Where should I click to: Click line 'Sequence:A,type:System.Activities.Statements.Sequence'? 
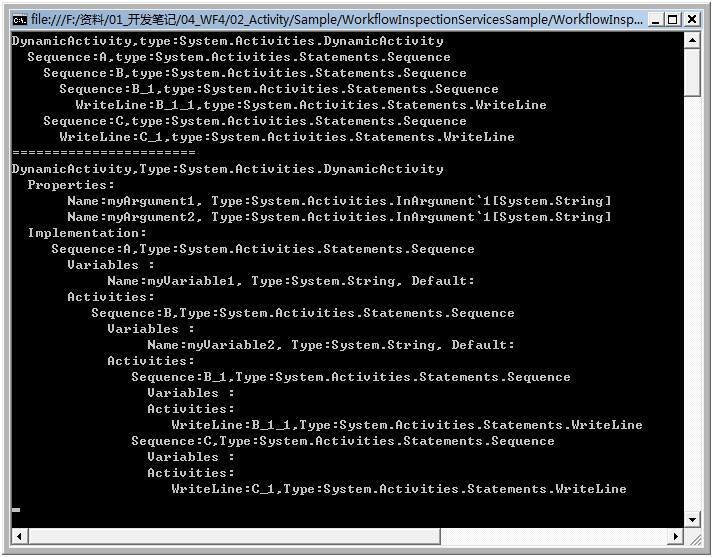pyautogui.click(x=239, y=57)
